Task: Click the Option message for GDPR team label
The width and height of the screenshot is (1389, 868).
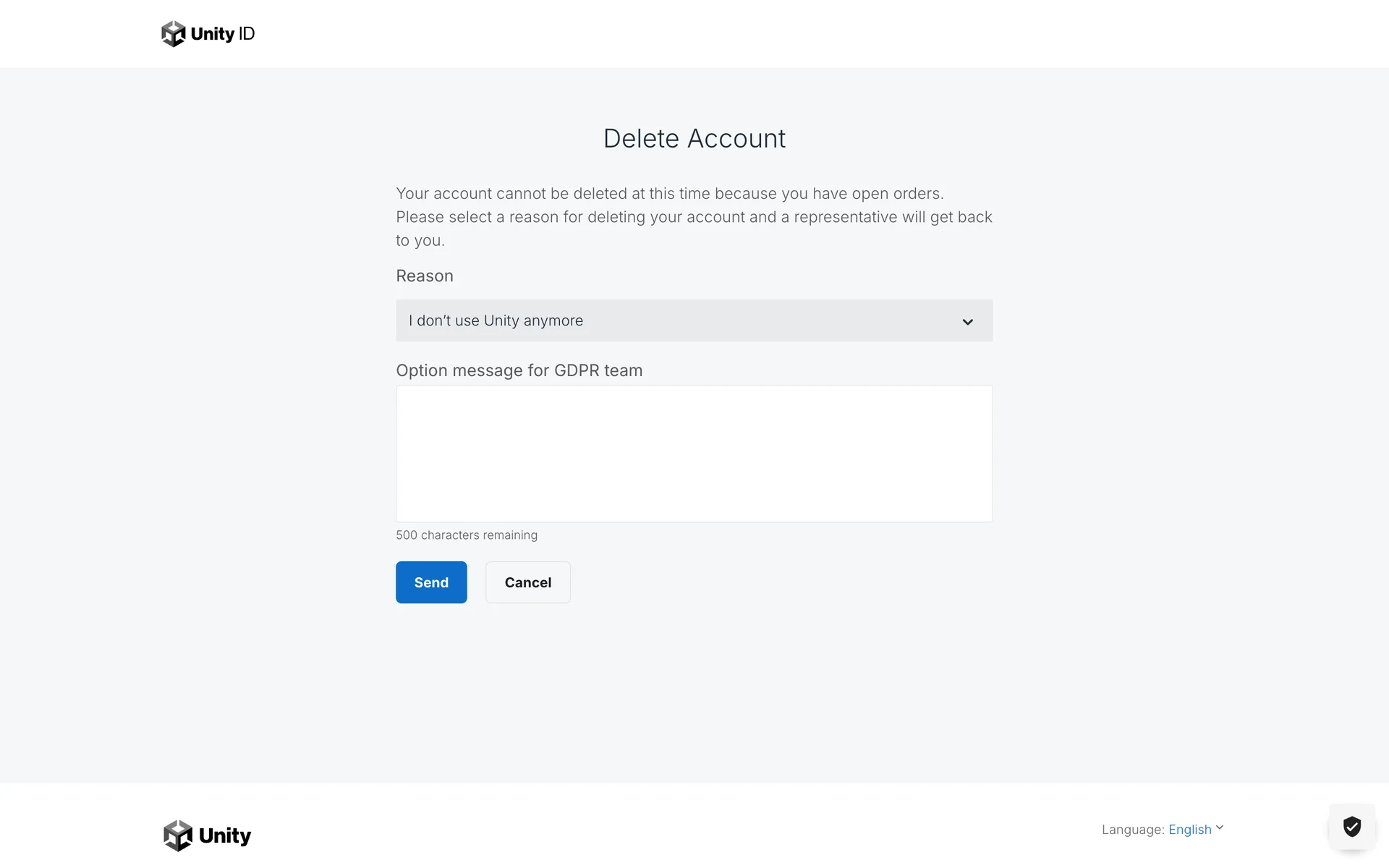Action: click(x=519, y=370)
